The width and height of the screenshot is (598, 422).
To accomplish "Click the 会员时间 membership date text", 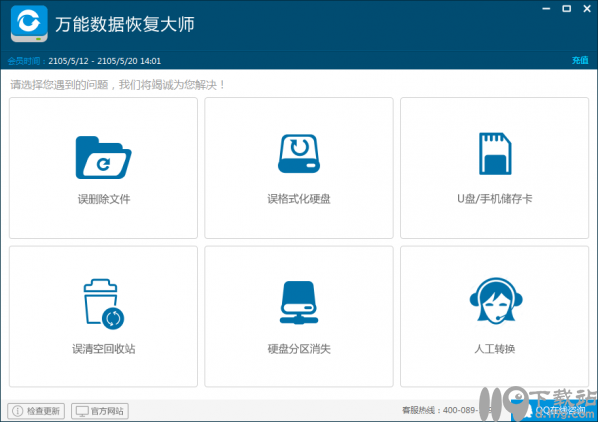I will coord(84,61).
